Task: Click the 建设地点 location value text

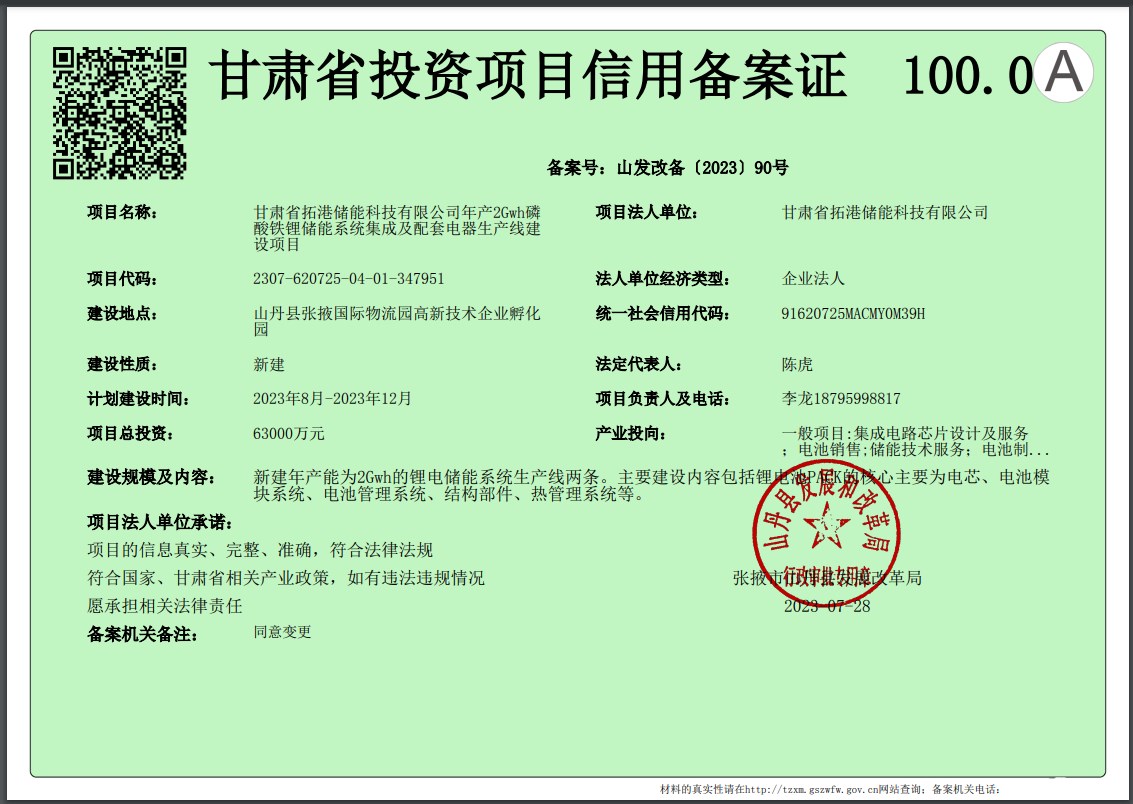Action: pyautogui.click(x=397, y=321)
